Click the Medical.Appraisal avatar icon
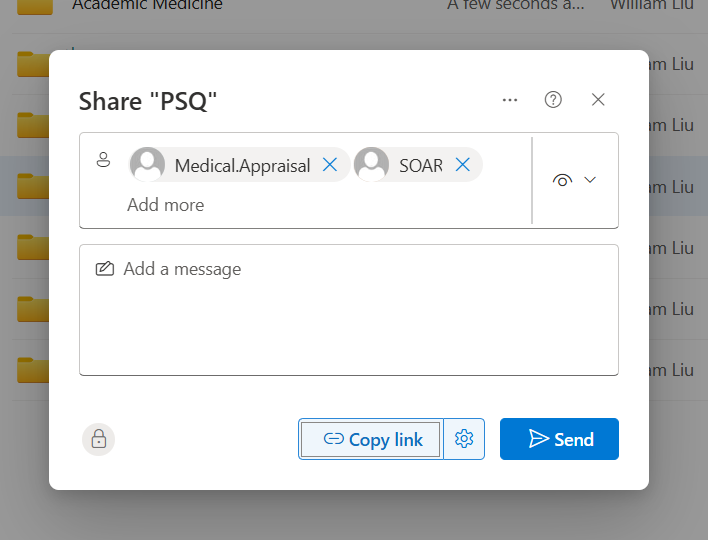708x540 pixels. coord(148,165)
